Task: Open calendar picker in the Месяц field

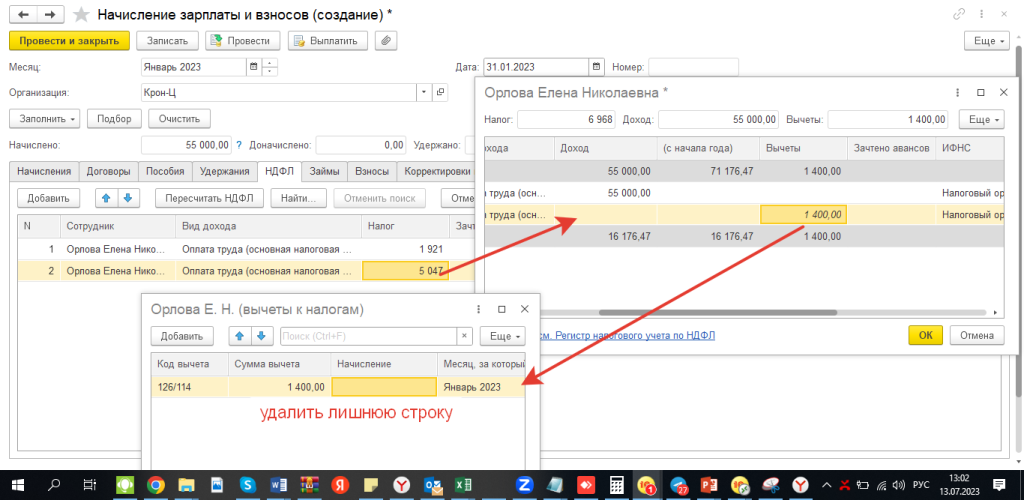Action: point(254,67)
